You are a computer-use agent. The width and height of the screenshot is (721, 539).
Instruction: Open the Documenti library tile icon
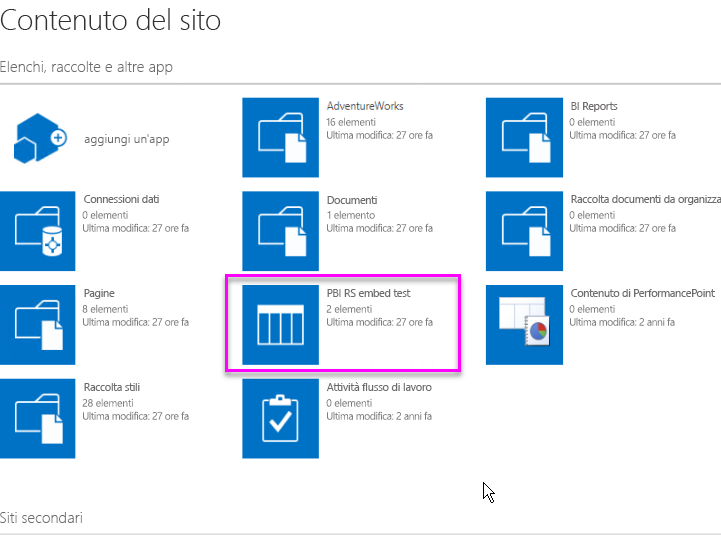[280, 231]
